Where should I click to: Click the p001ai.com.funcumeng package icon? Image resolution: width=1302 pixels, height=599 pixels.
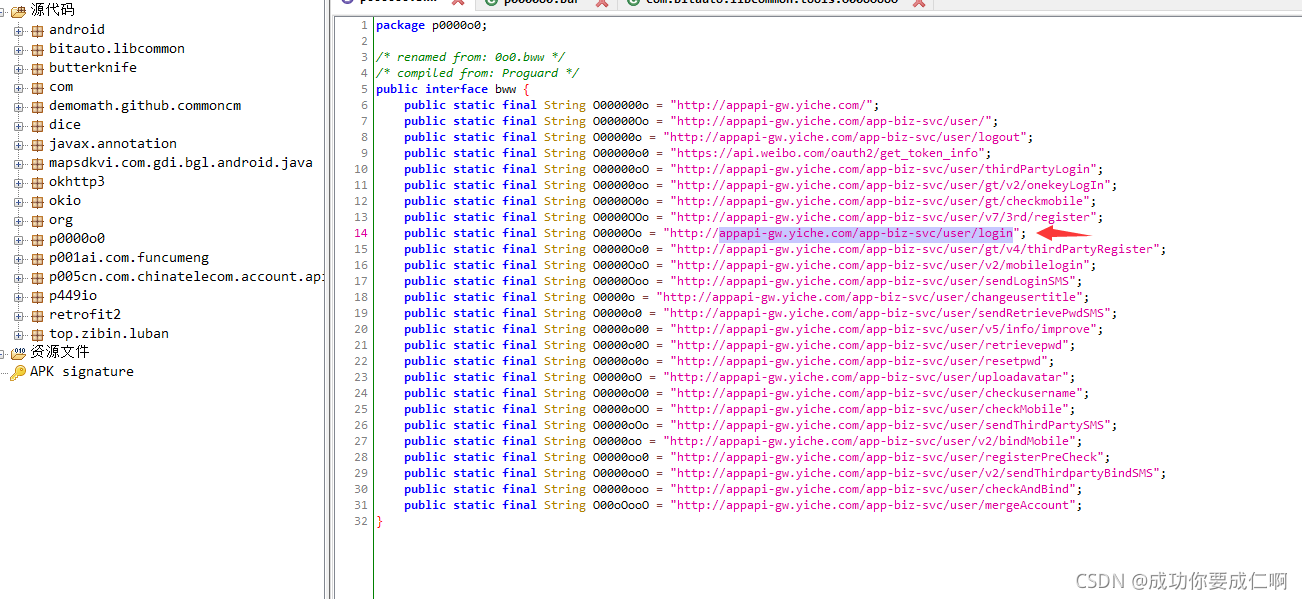pos(38,258)
